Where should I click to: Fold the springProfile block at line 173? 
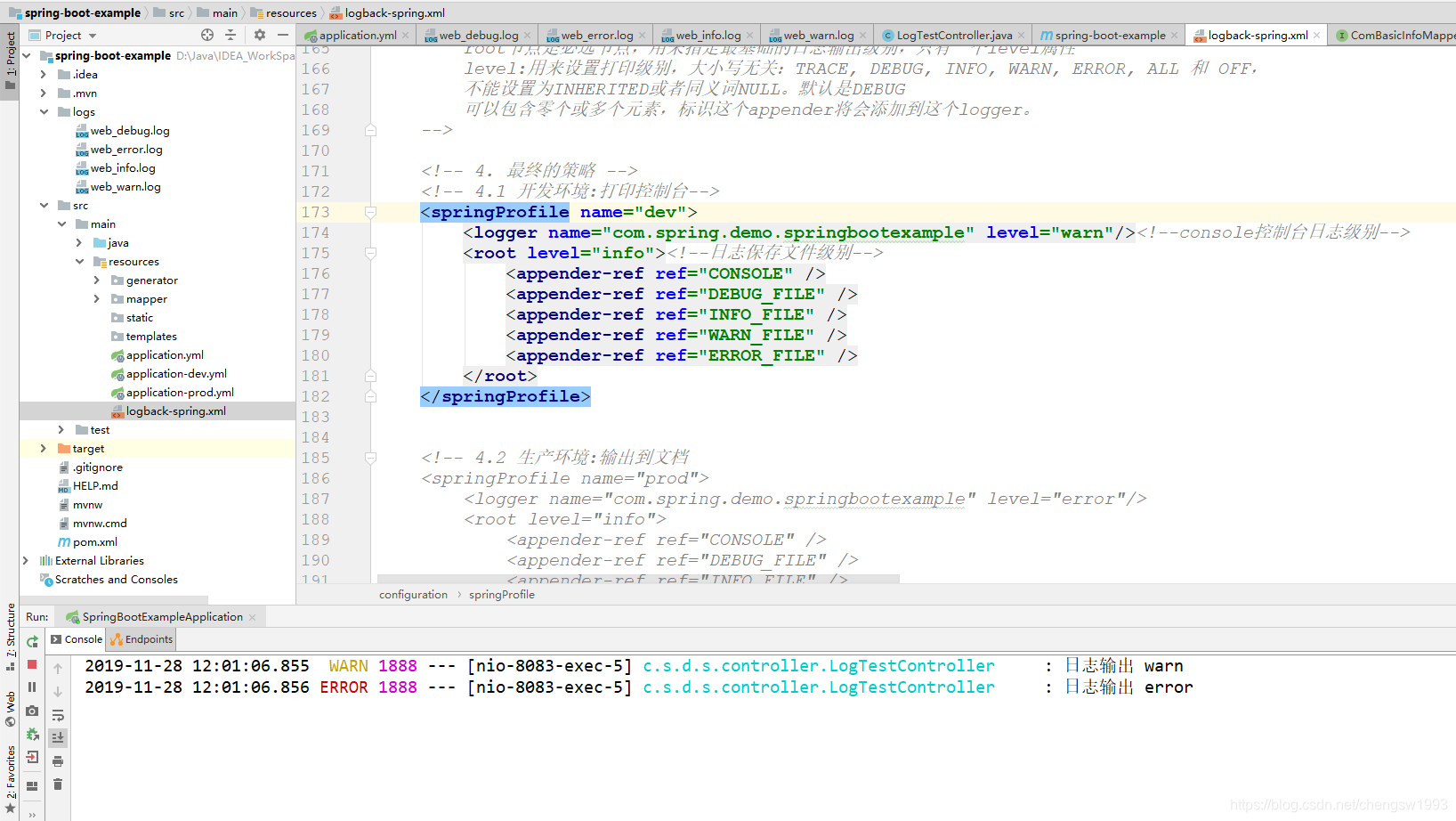pos(370,212)
